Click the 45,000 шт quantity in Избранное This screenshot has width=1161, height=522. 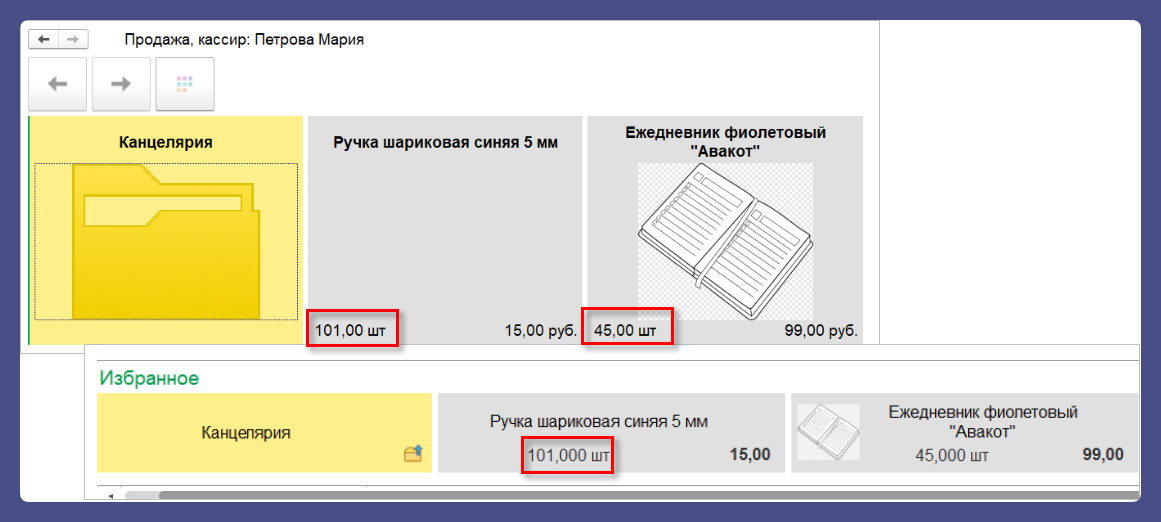coord(952,455)
